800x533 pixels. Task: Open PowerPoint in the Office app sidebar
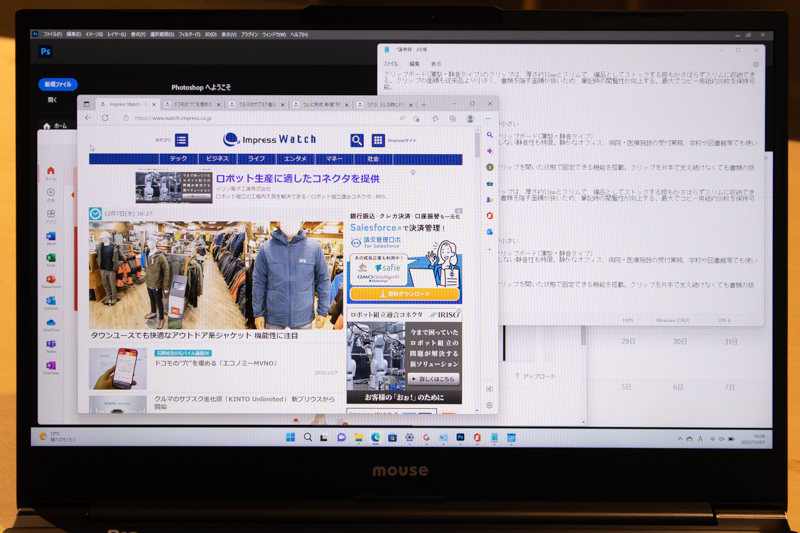point(51,280)
